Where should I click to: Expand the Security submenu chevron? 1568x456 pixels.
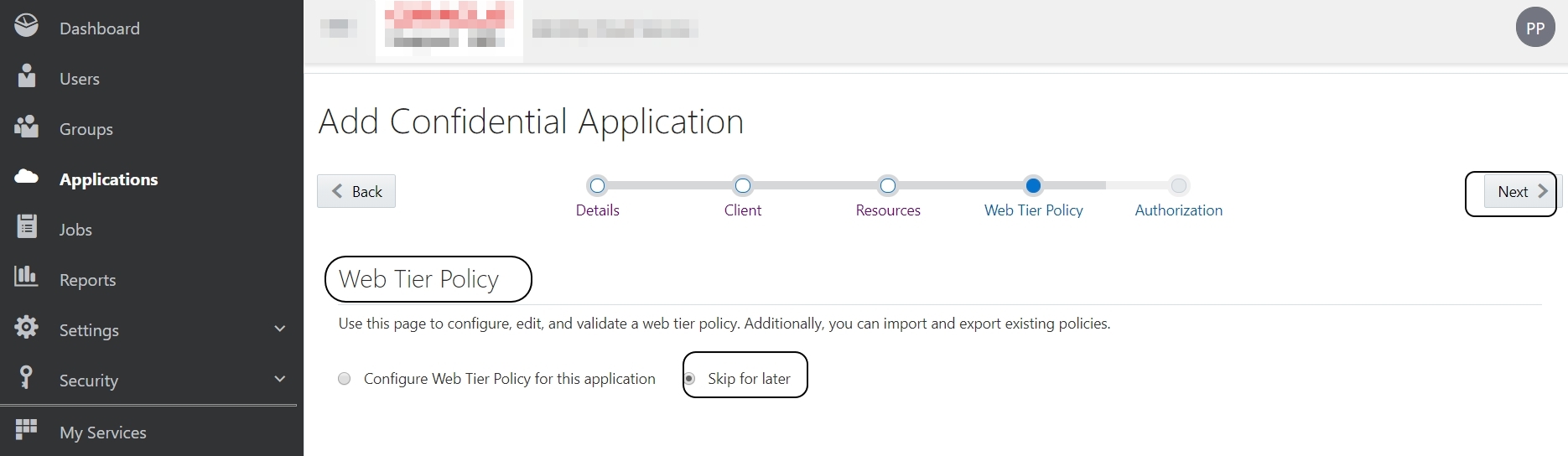point(280,380)
